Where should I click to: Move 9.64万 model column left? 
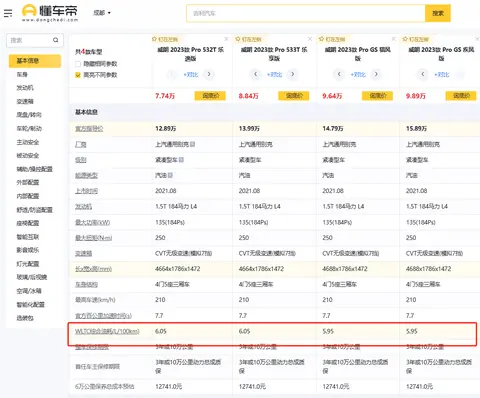[339, 74]
